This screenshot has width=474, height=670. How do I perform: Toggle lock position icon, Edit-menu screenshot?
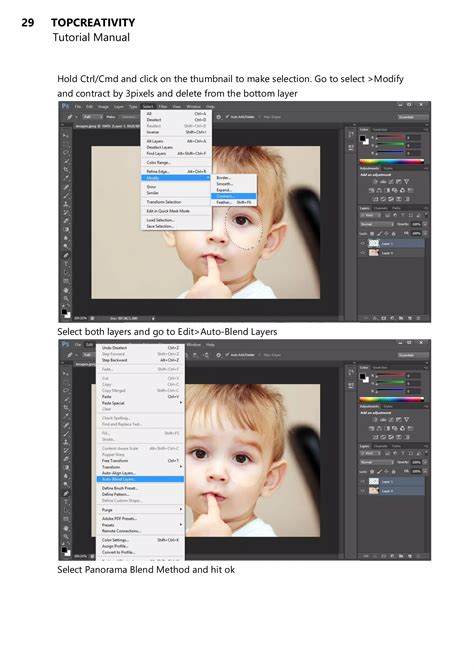[x=386, y=472]
